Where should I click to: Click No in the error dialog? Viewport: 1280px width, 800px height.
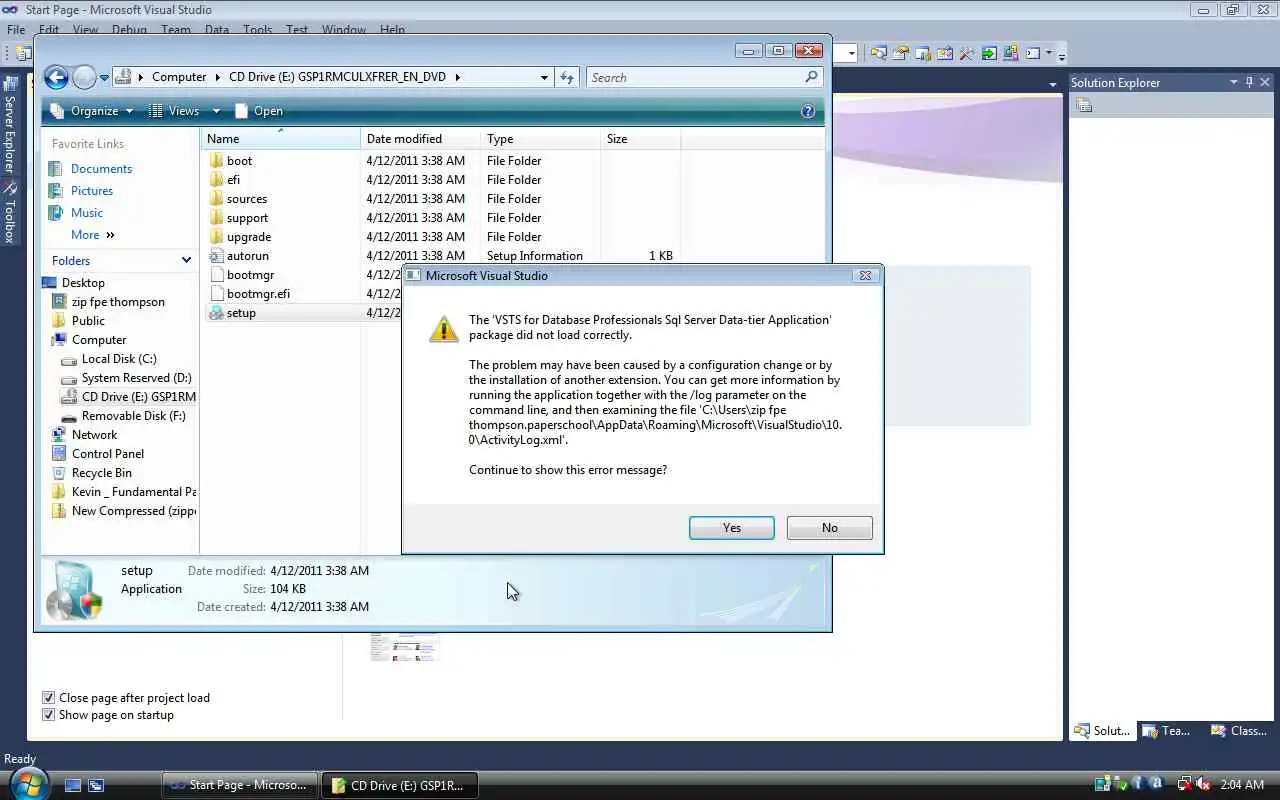point(830,528)
